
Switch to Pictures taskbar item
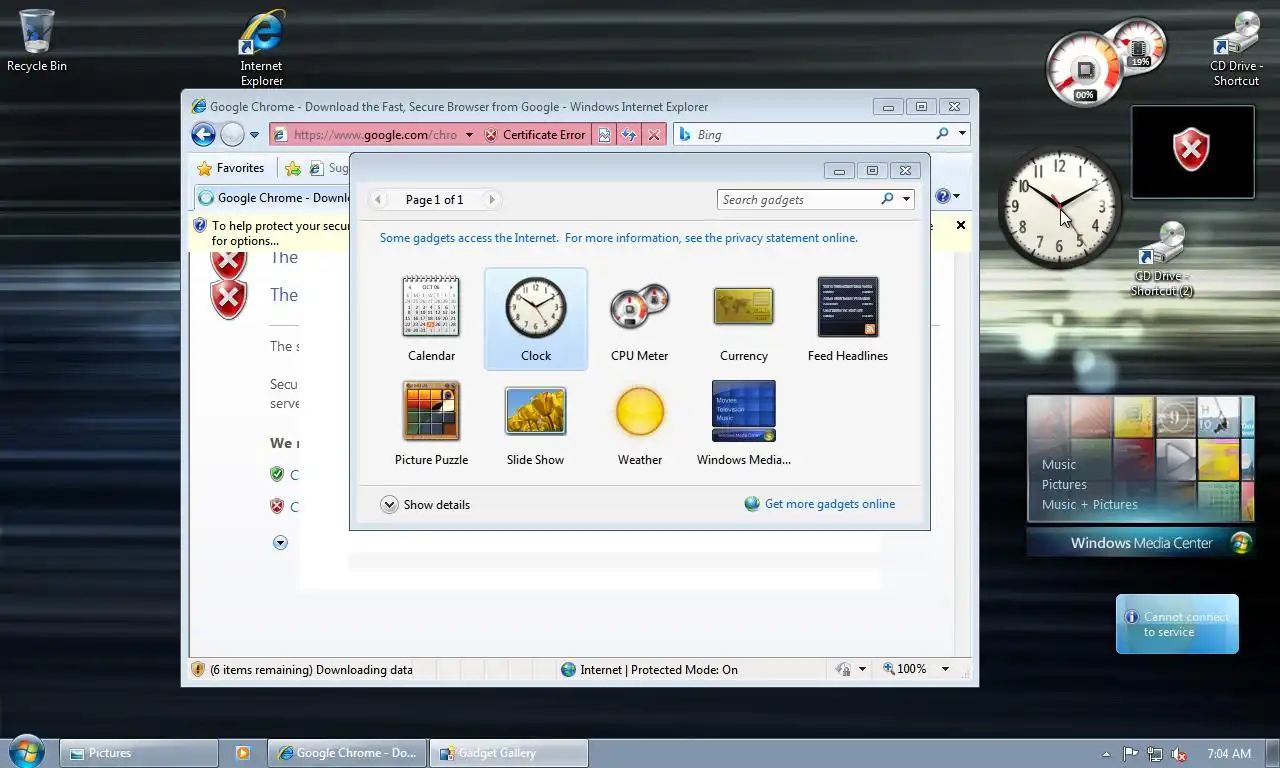tap(139, 753)
